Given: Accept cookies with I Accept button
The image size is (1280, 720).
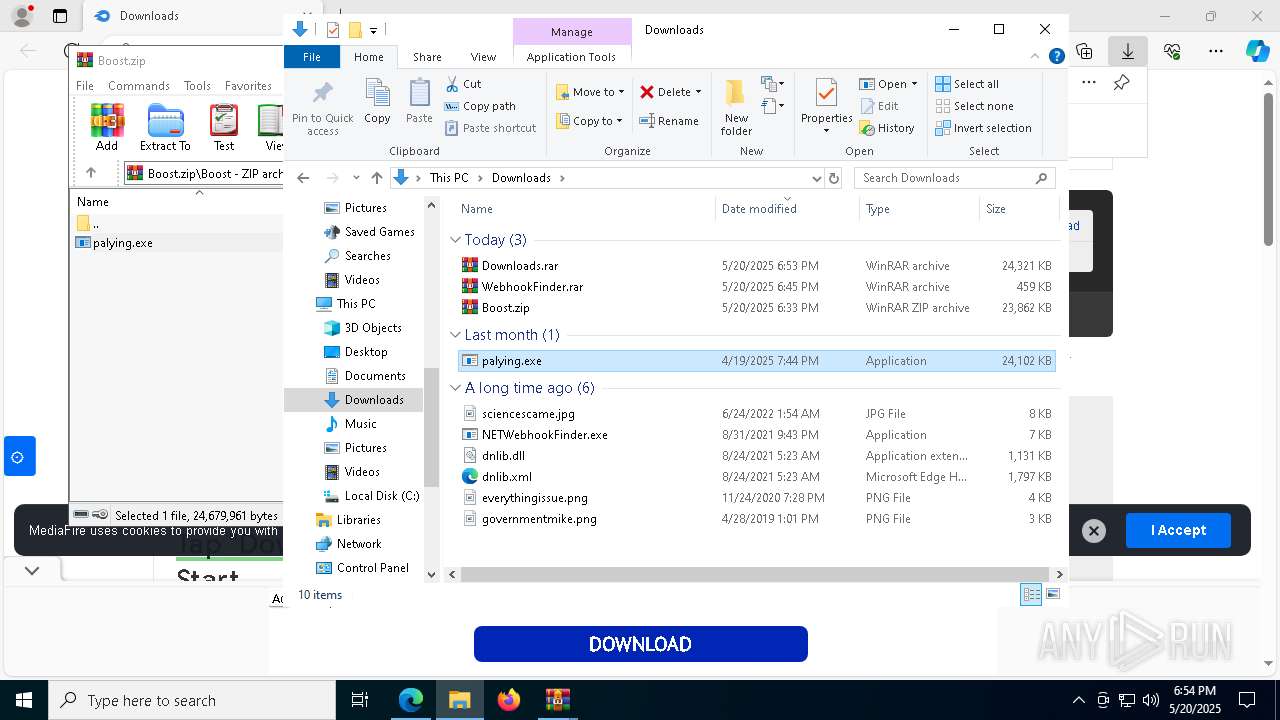Looking at the screenshot, I should [x=1178, y=530].
